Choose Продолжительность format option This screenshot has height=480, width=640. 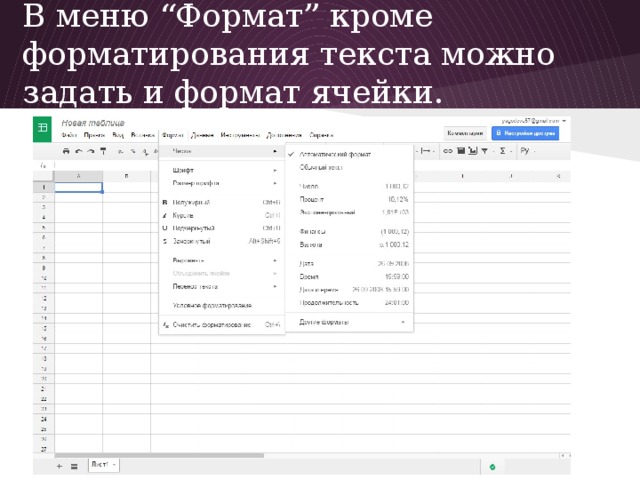tap(349, 302)
